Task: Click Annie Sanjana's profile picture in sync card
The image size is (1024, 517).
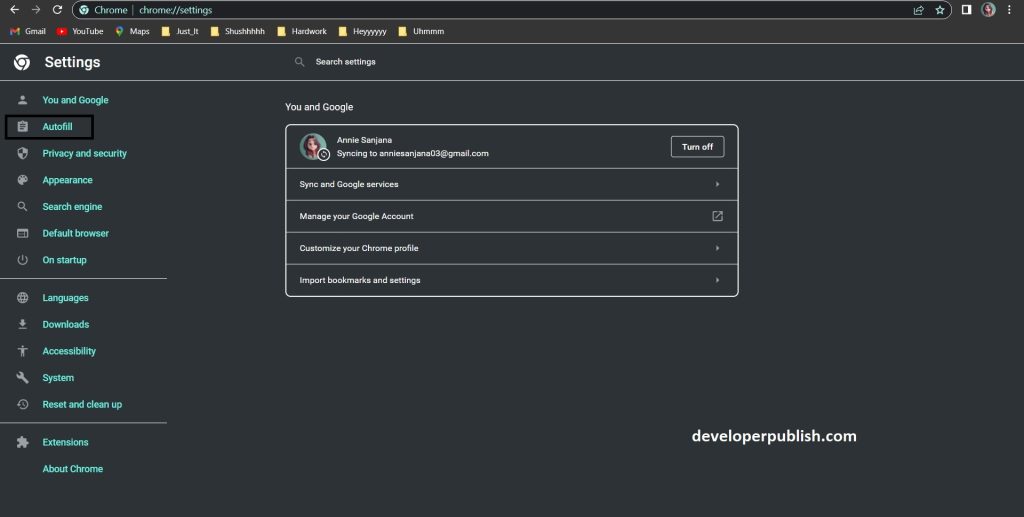Action: click(x=313, y=147)
